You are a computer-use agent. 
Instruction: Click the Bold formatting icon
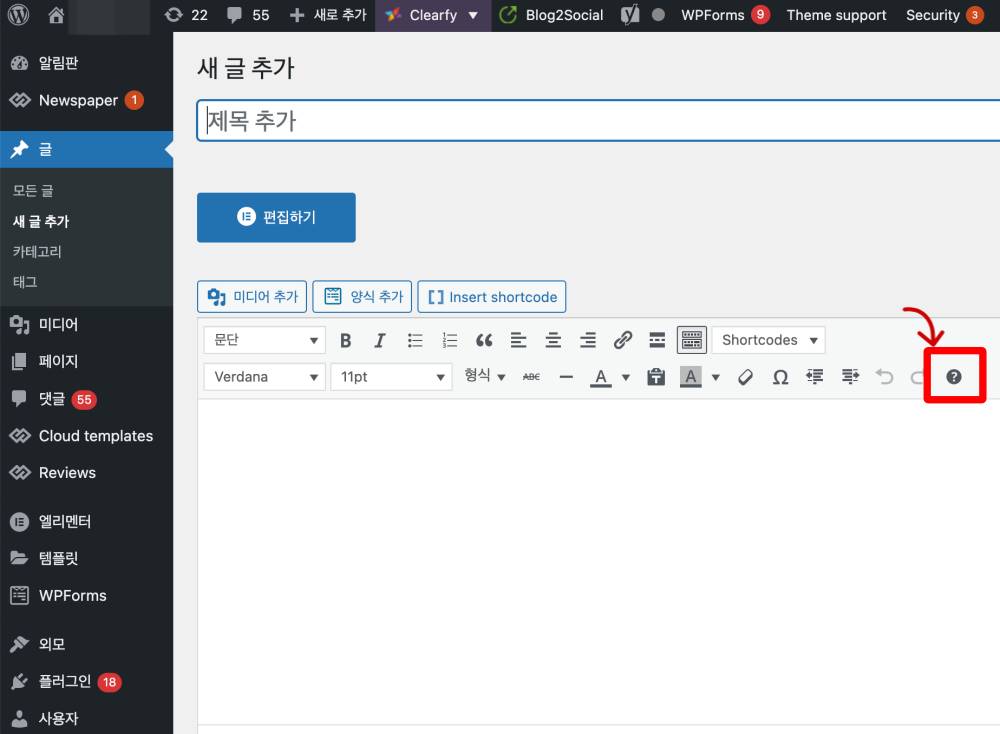point(345,341)
